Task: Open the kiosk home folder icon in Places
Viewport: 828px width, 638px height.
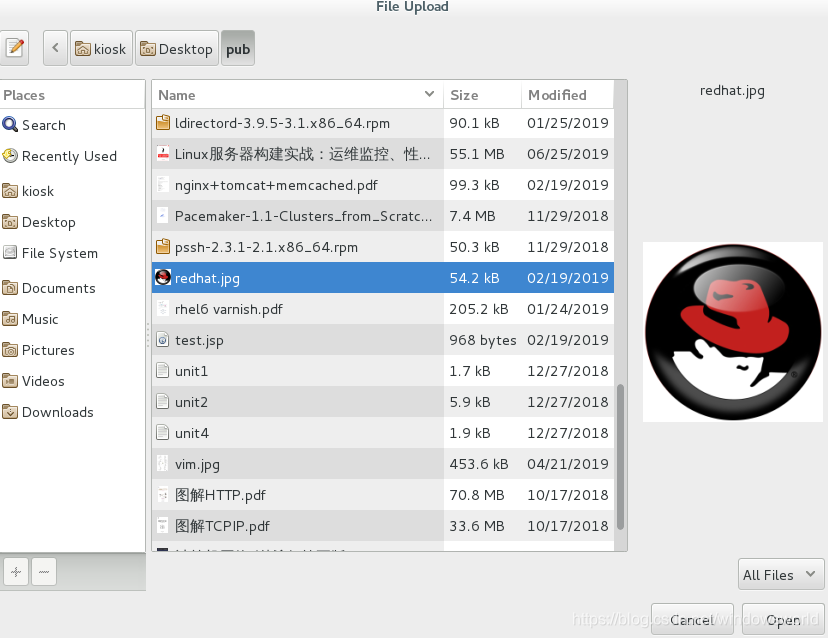Action: tap(10, 191)
